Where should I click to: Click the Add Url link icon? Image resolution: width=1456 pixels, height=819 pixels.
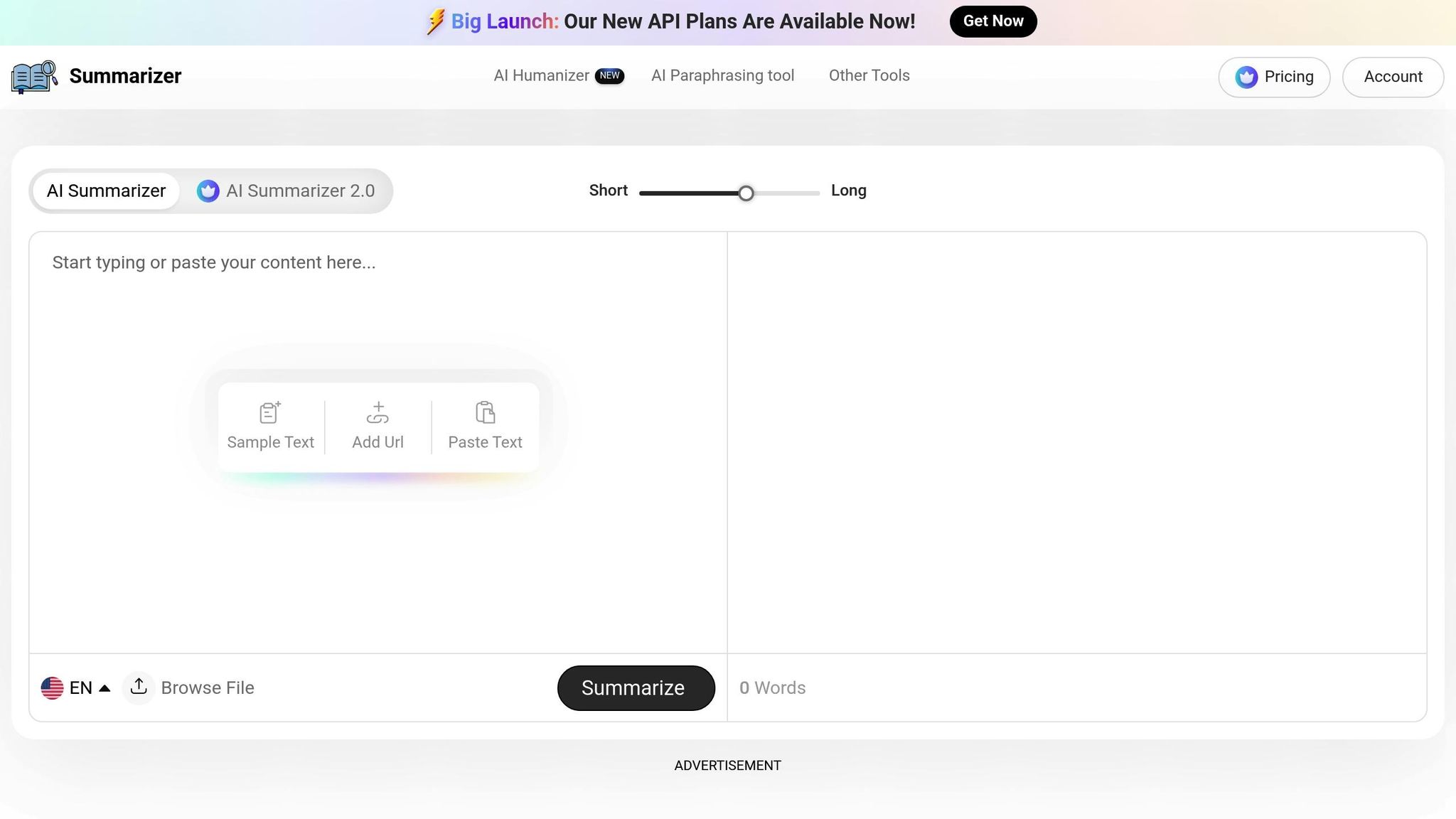tap(378, 412)
